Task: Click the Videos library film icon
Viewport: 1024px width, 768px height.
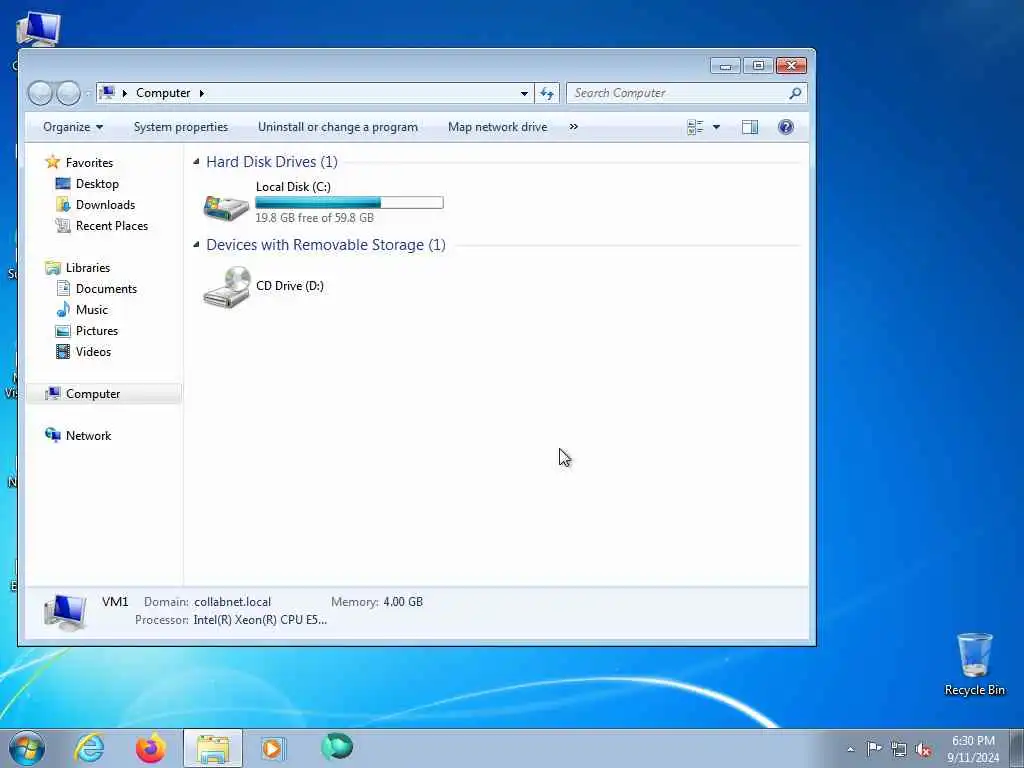Action: [63, 351]
